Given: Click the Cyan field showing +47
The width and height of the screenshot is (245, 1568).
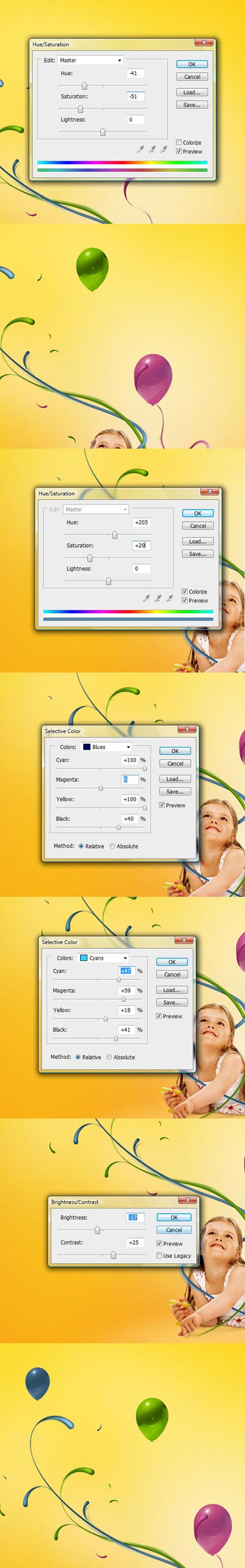Looking at the screenshot, I should click(x=127, y=971).
